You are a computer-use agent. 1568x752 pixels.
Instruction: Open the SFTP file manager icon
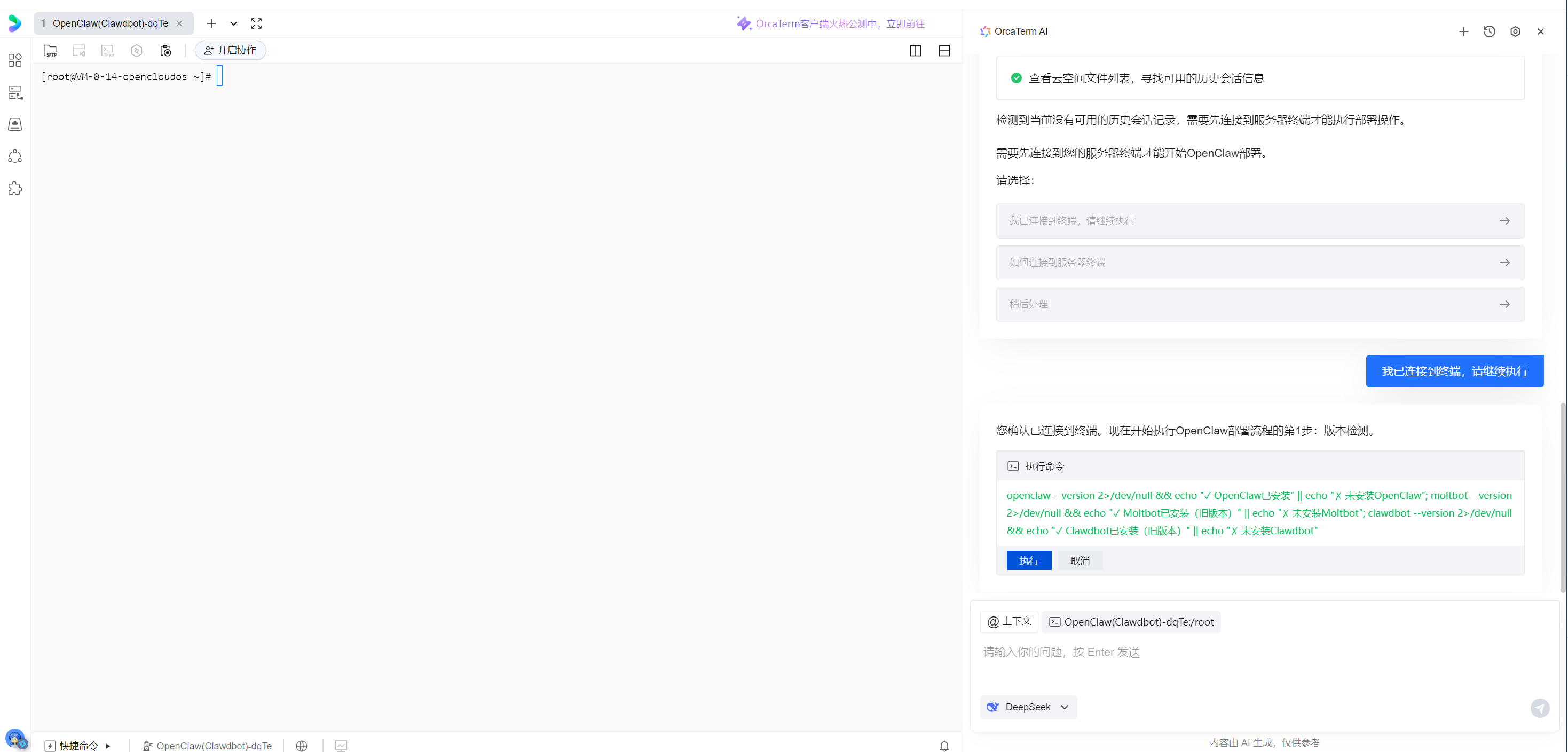[x=51, y=51]
